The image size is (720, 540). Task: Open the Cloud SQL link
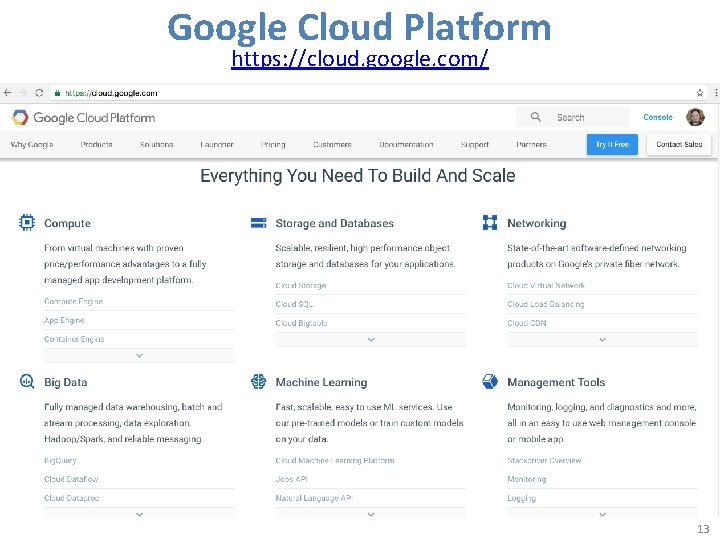294,304
